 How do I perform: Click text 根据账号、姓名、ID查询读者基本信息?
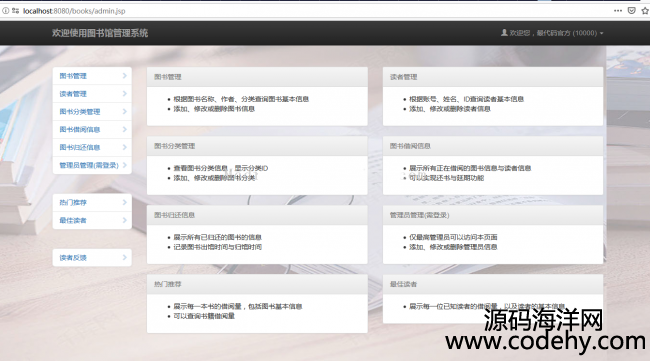click(x=466, y=99)
